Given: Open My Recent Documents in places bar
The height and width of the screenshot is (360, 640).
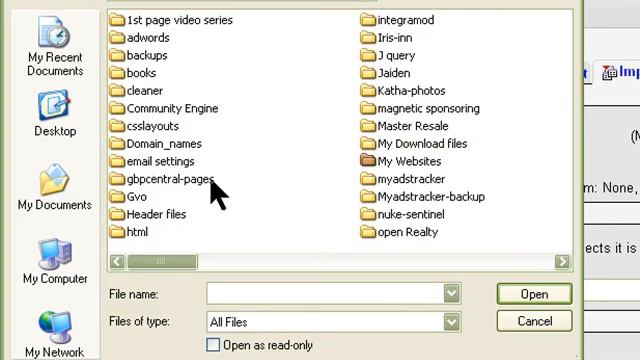Looking at the screenshot, I should (x=55, y=46).
